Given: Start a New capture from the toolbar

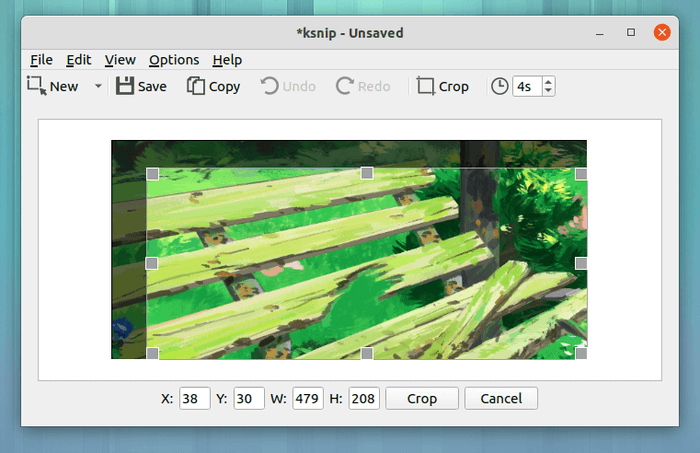Looking at the screenshot, I should click(53, 86).
